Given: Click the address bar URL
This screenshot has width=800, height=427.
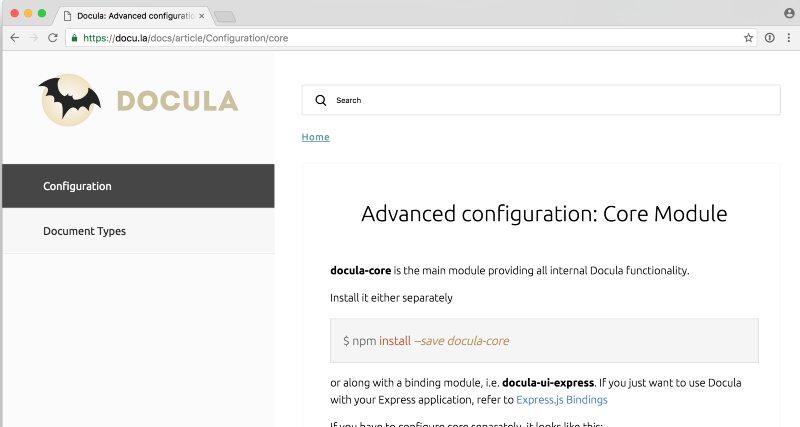Looking at the screenshot, I should pos(400,38).
